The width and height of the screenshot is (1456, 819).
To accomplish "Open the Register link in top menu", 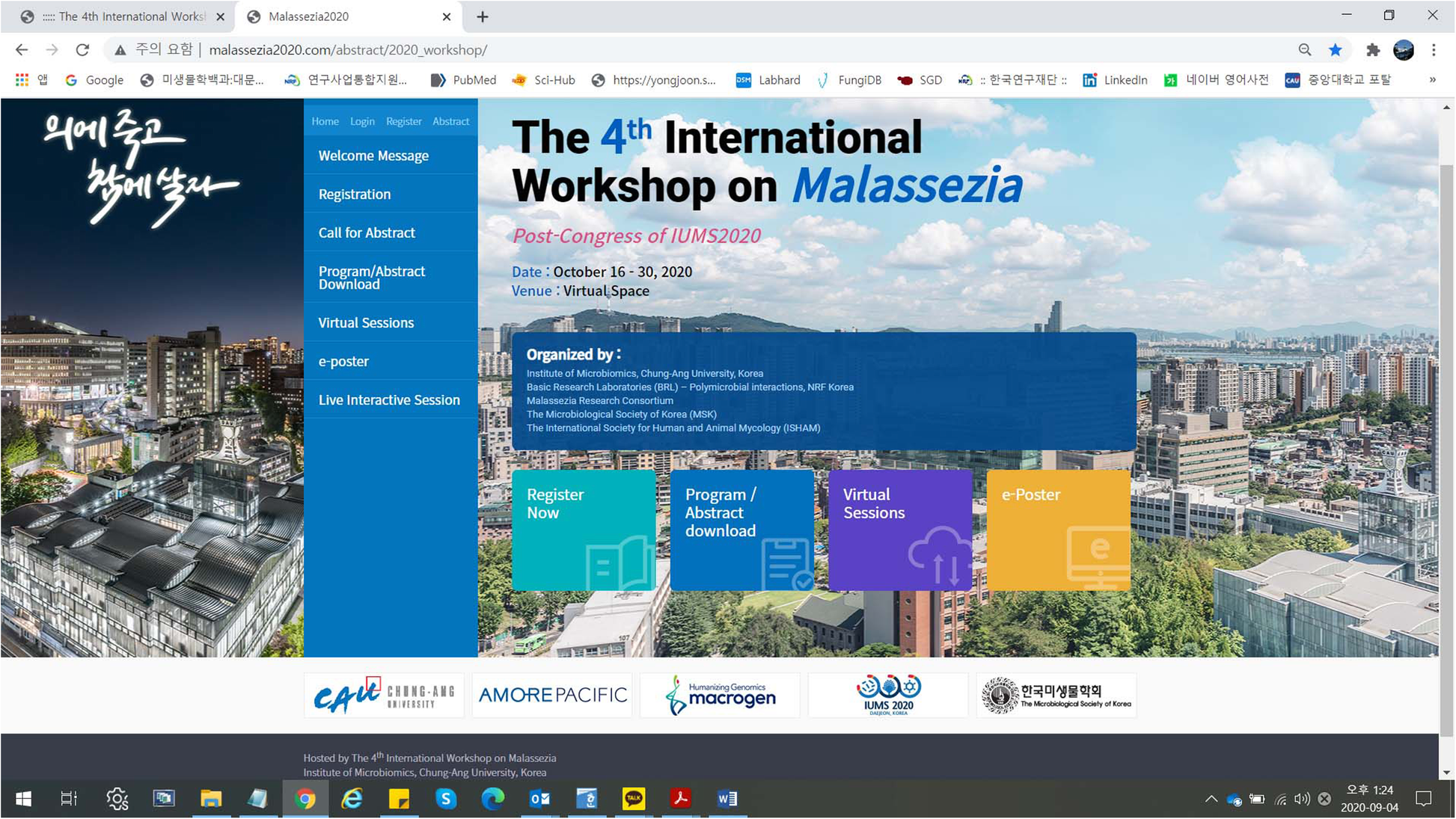I will [403, 121].
